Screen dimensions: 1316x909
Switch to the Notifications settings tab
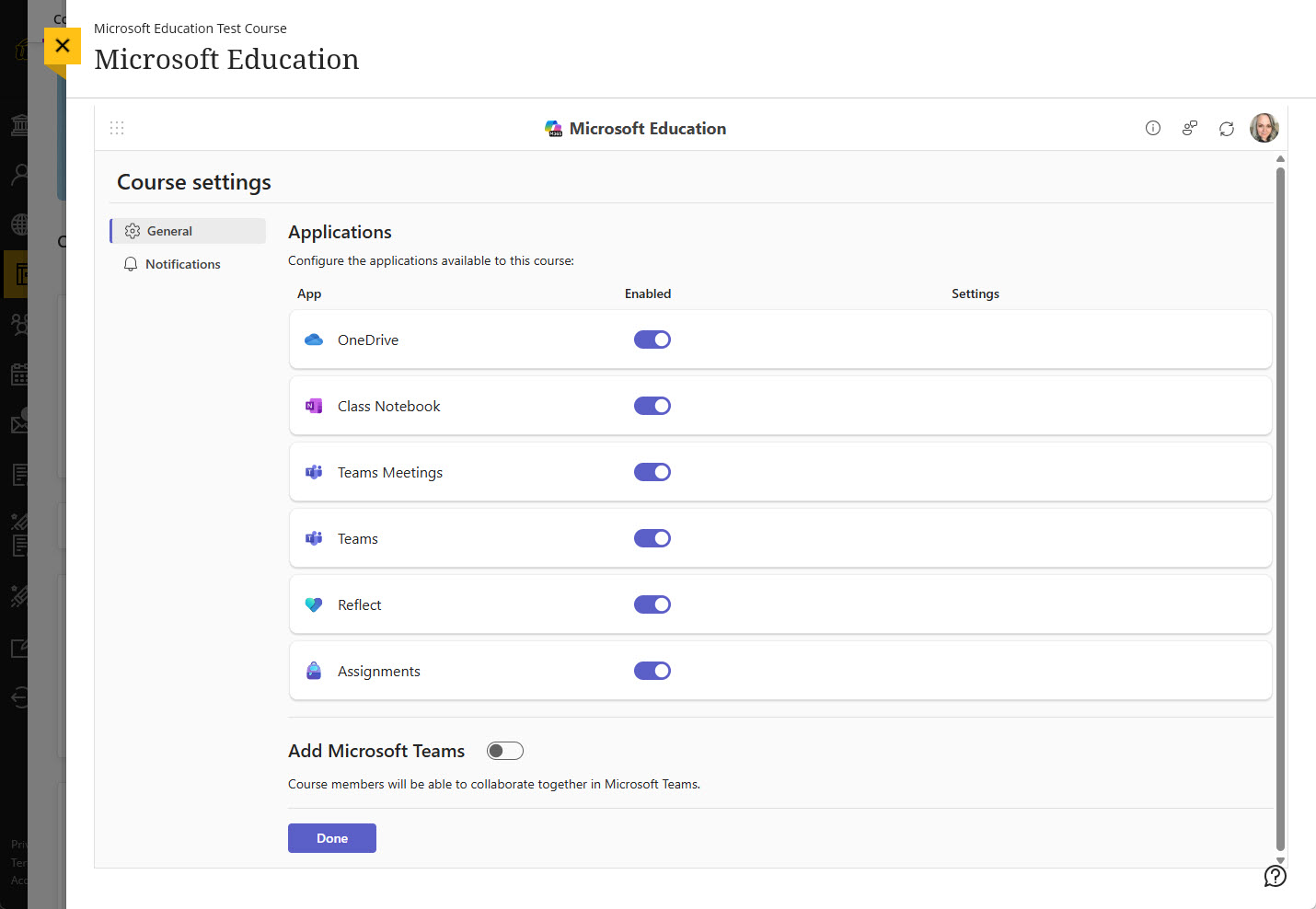tap(181, 264)
